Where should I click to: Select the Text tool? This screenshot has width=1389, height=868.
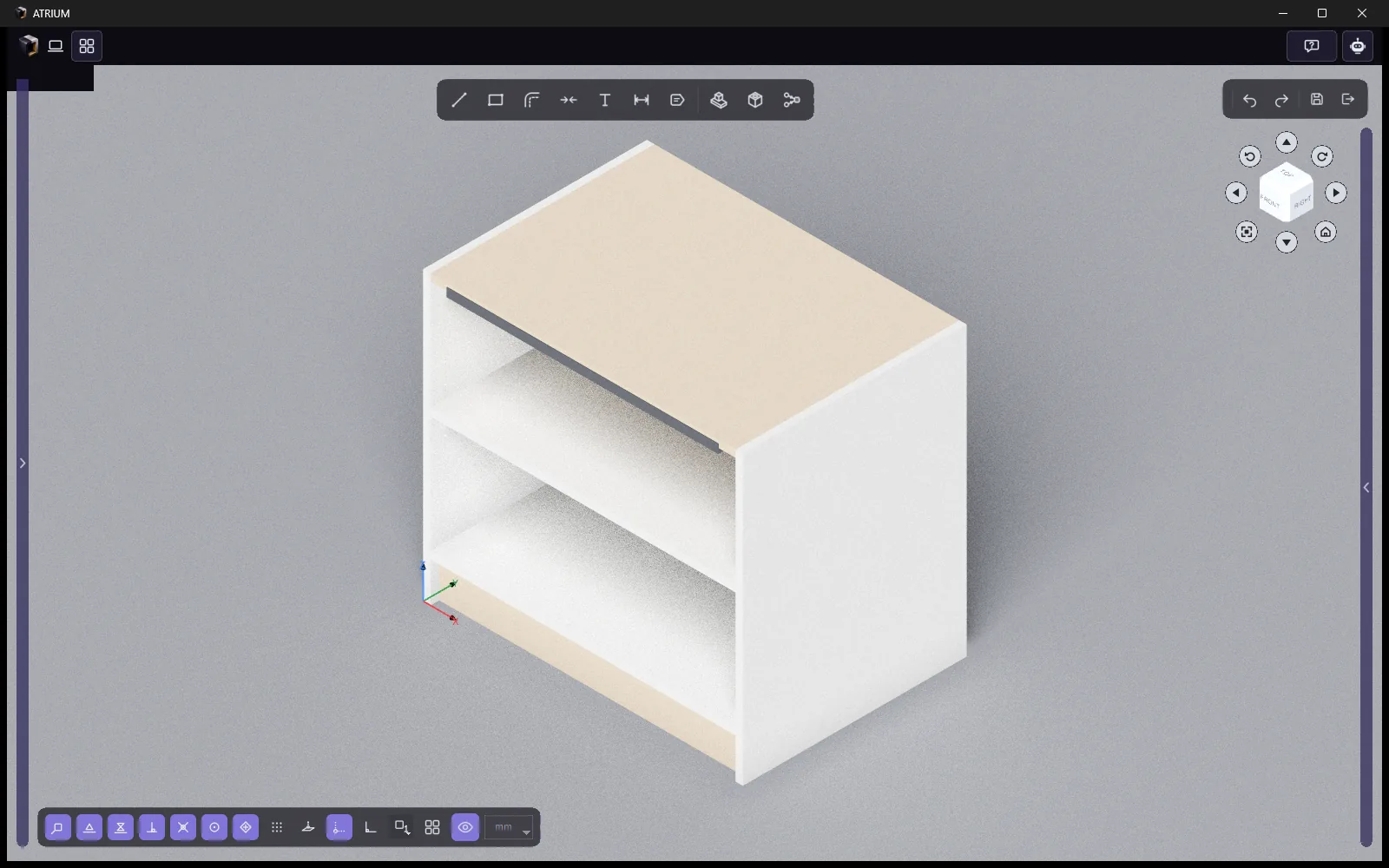(x=605, y=100)
